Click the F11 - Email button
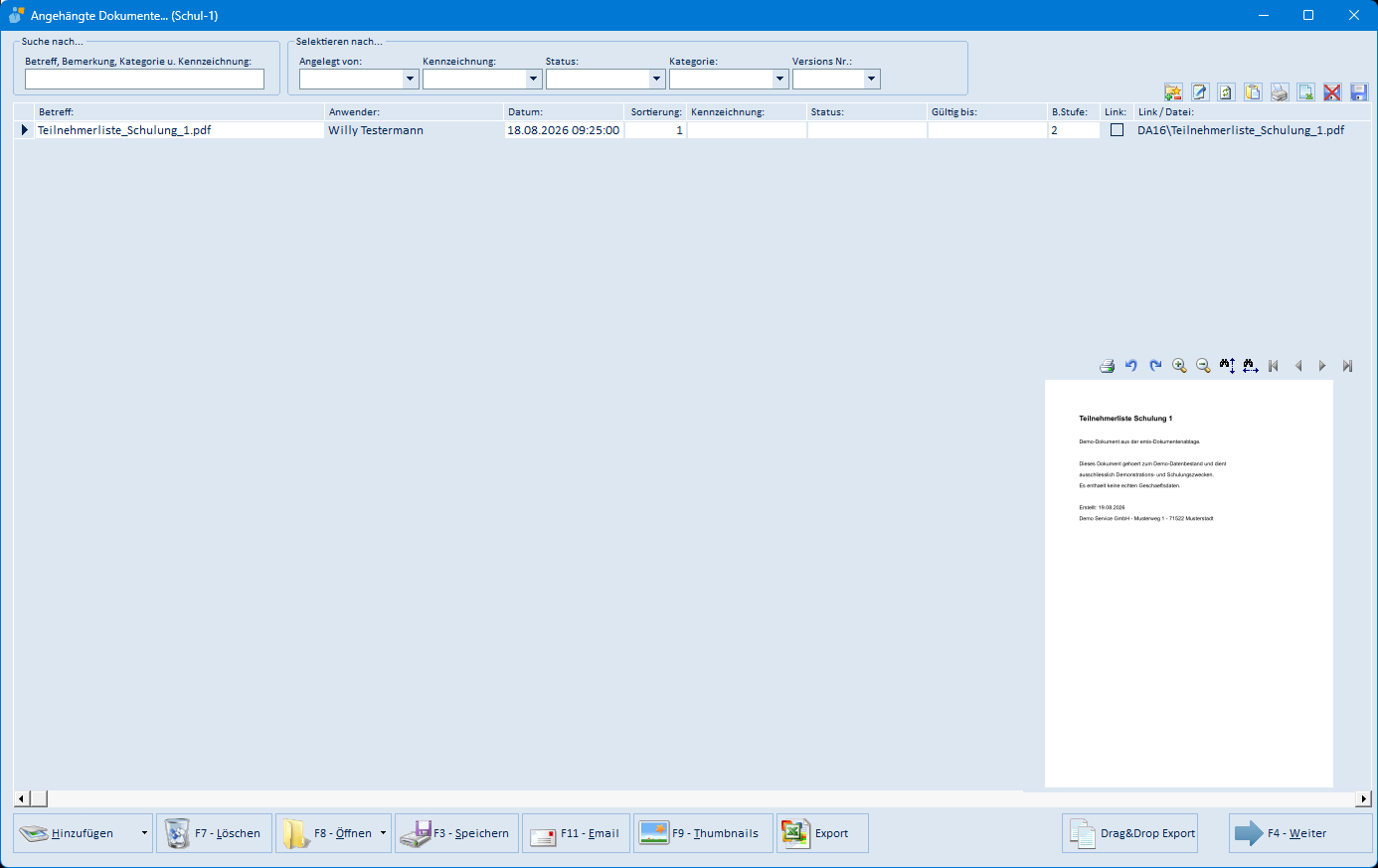Viewport: 1378px width, 868px height. click(x=576, y=833)
